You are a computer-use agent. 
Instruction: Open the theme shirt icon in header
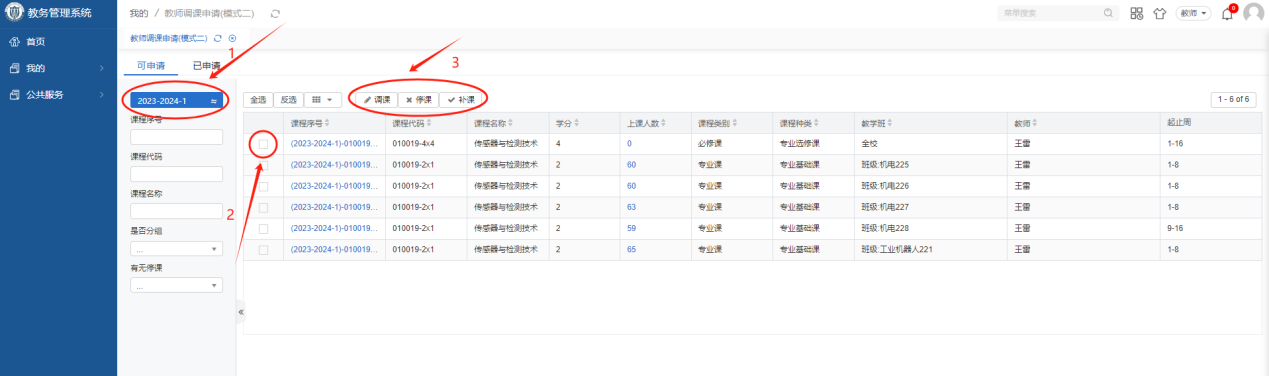[x=1160, y=14]
